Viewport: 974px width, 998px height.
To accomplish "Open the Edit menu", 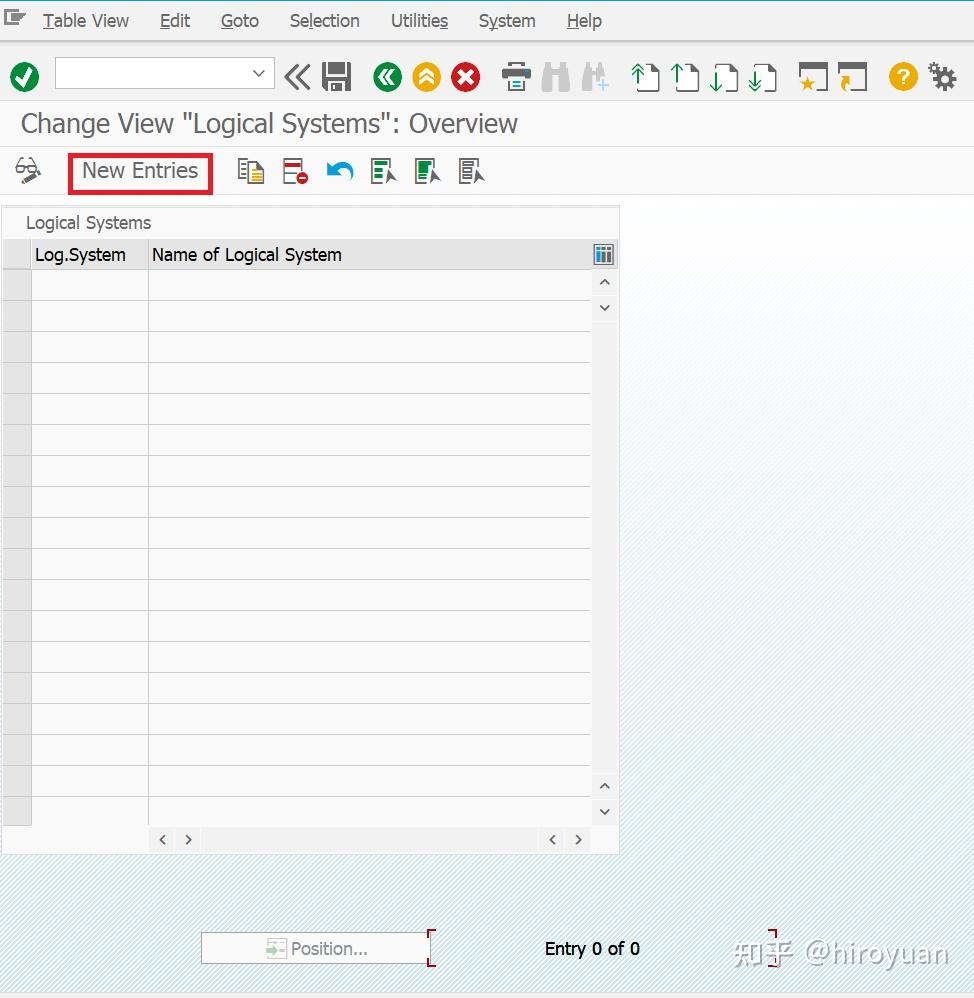I will click(x=175, y=21).
